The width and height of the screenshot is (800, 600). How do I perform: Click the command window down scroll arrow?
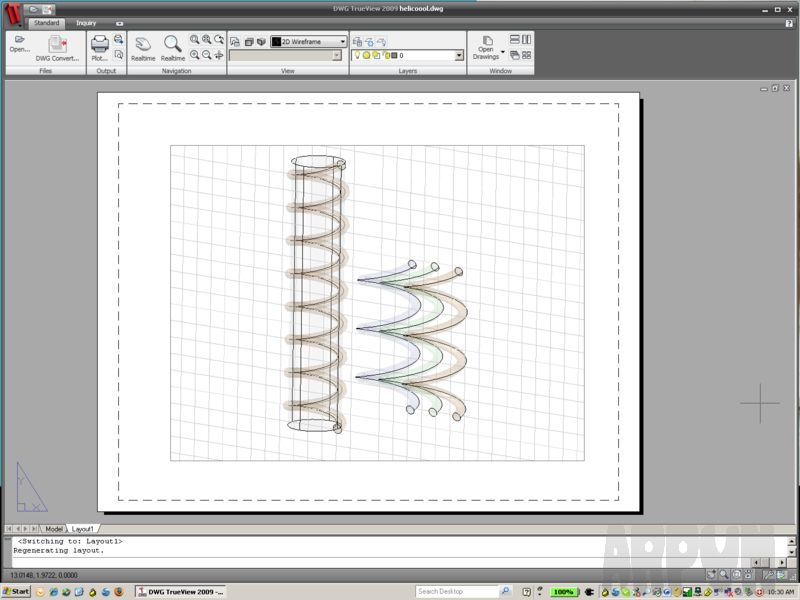(x=790, y=553)
